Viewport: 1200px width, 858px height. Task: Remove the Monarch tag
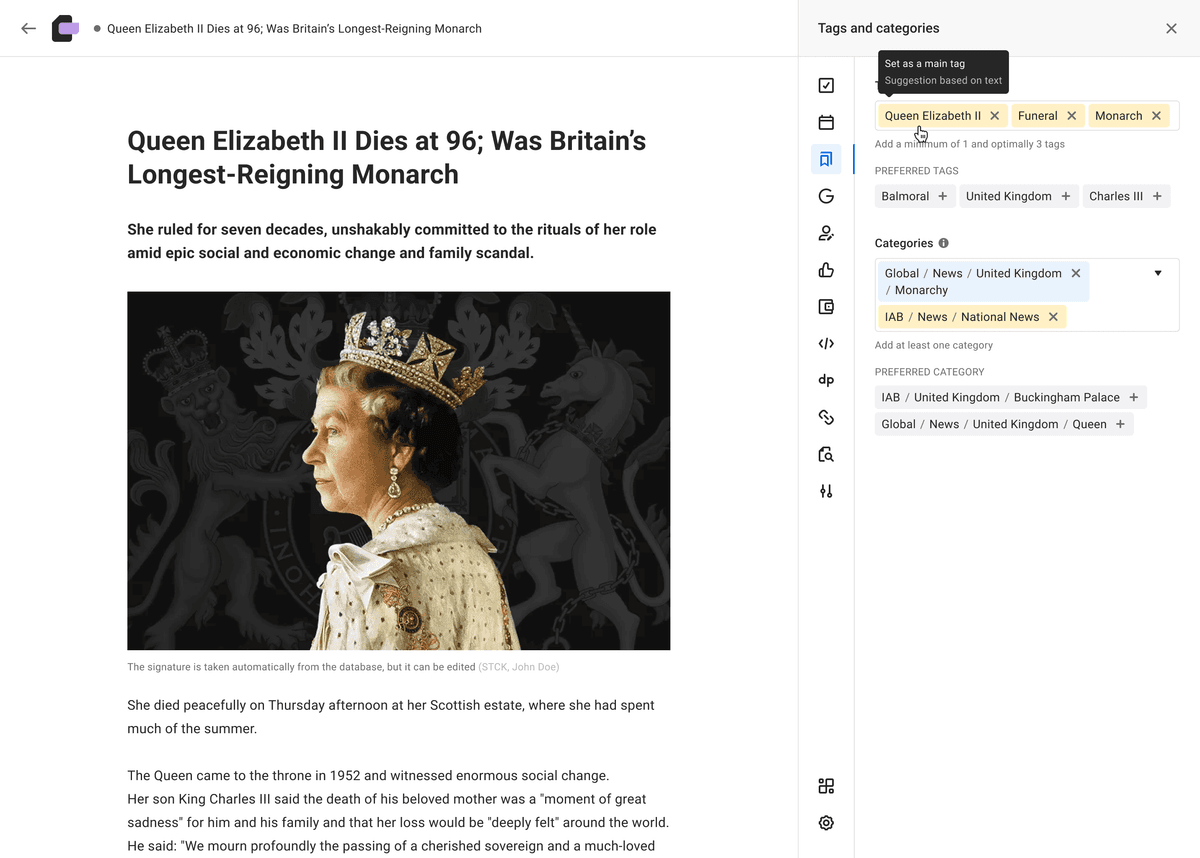pyautogui.click(x=1156, y=116)
